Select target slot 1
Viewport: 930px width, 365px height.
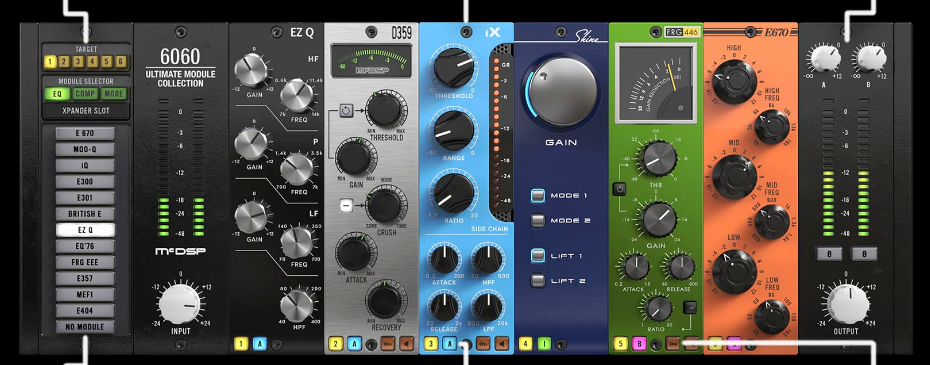pos(50,61)
